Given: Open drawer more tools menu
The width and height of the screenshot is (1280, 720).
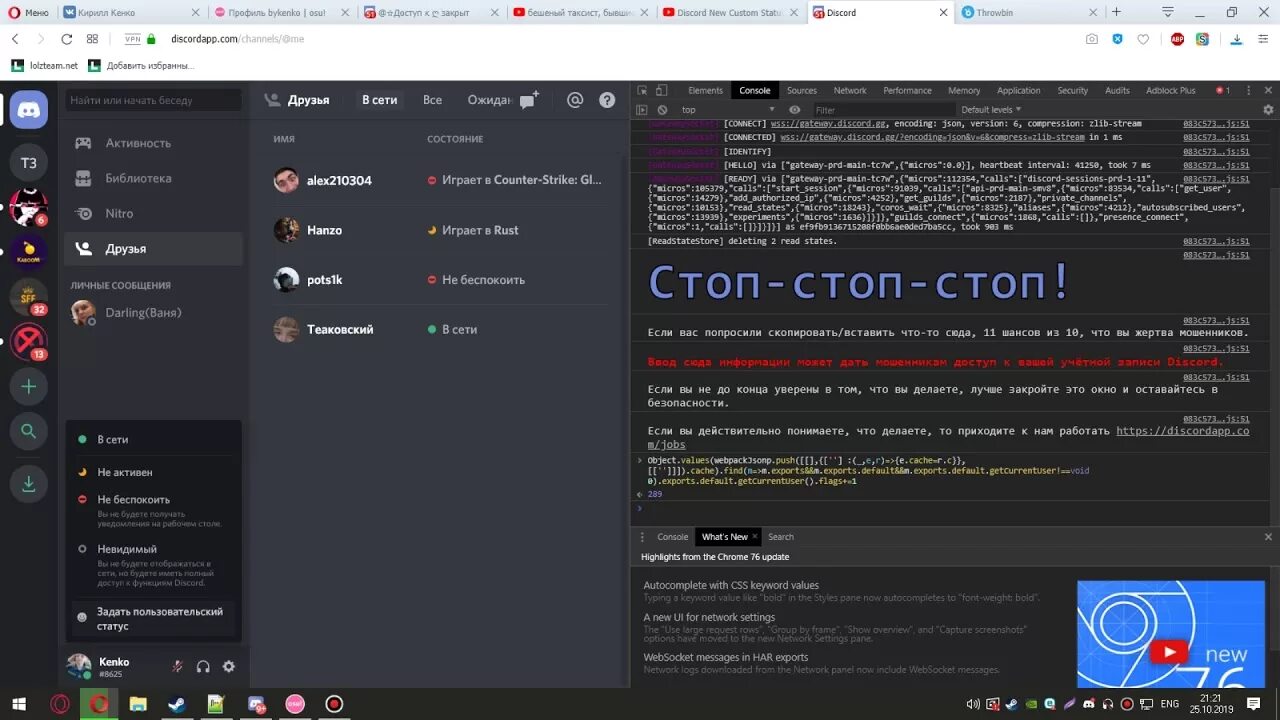Looking at the screenshot, I should coord(642,537).
